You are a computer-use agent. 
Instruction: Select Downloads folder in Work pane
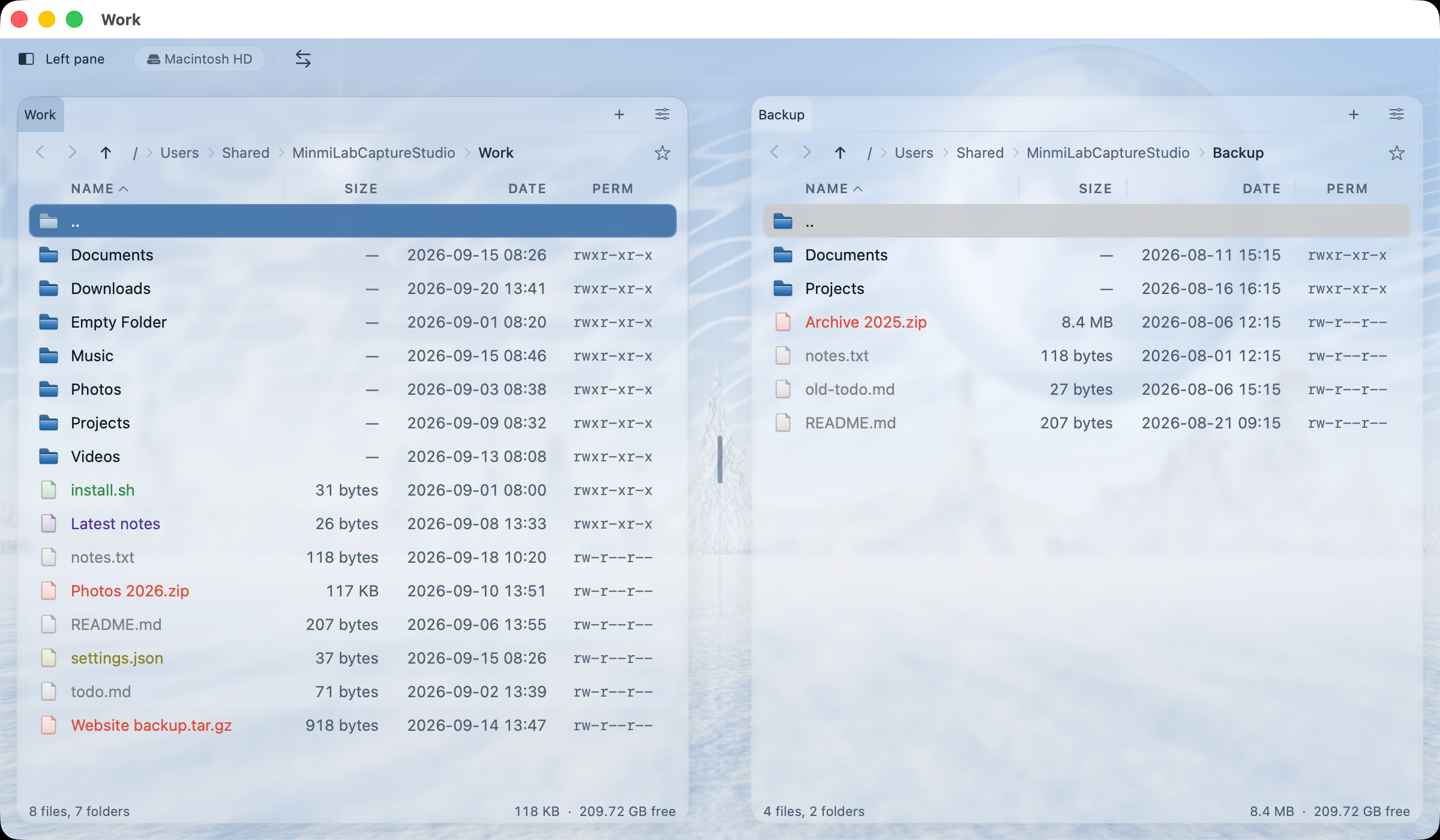353,289
